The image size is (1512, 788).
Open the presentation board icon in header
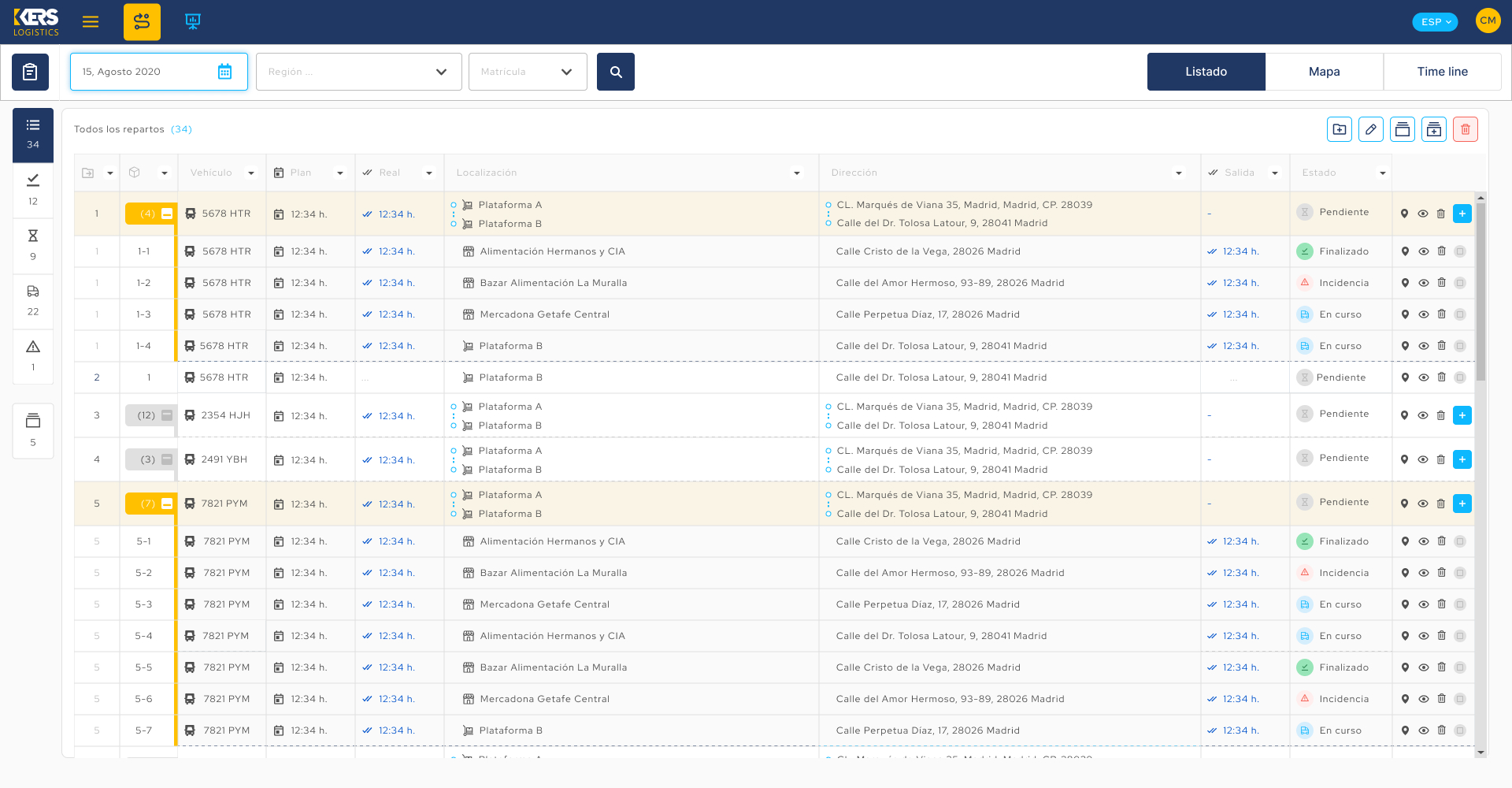[x=193, y=22]
